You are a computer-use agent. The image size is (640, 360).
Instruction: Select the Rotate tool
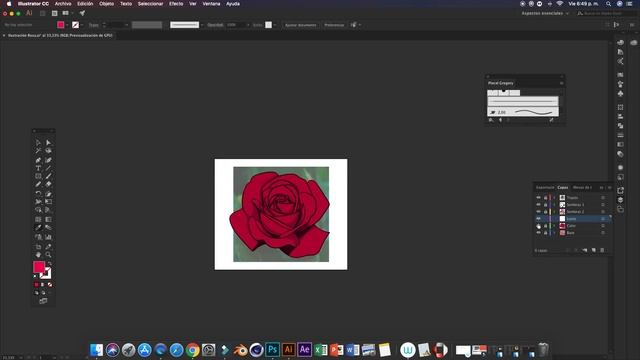(38, 193)
